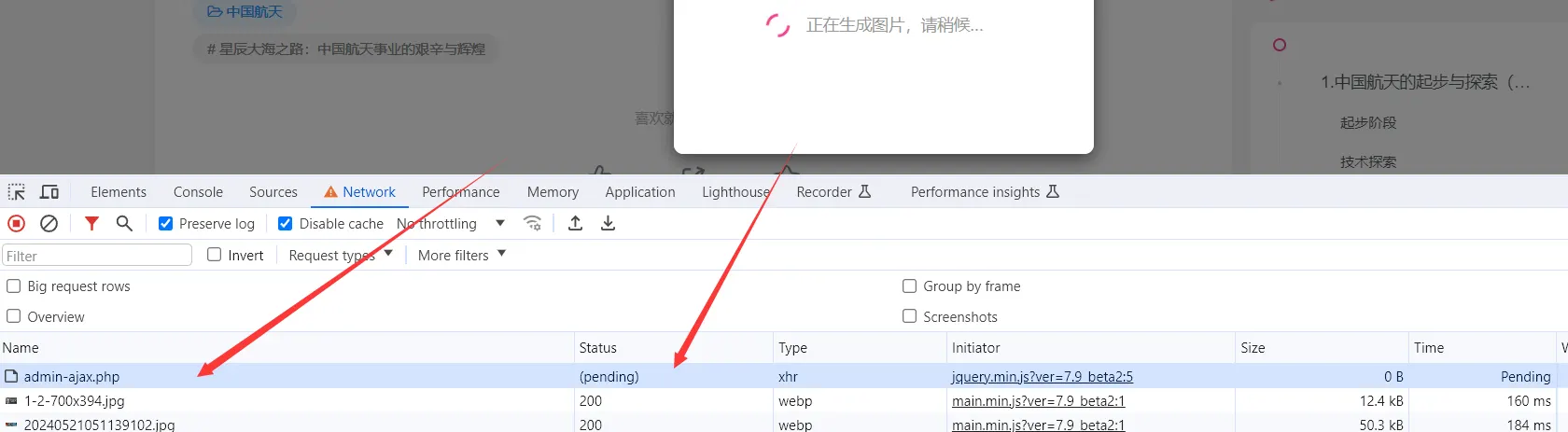The image size is (1568, 432).
Task: Toggle Preserve log checkbox
Action: tap(166, 224)
